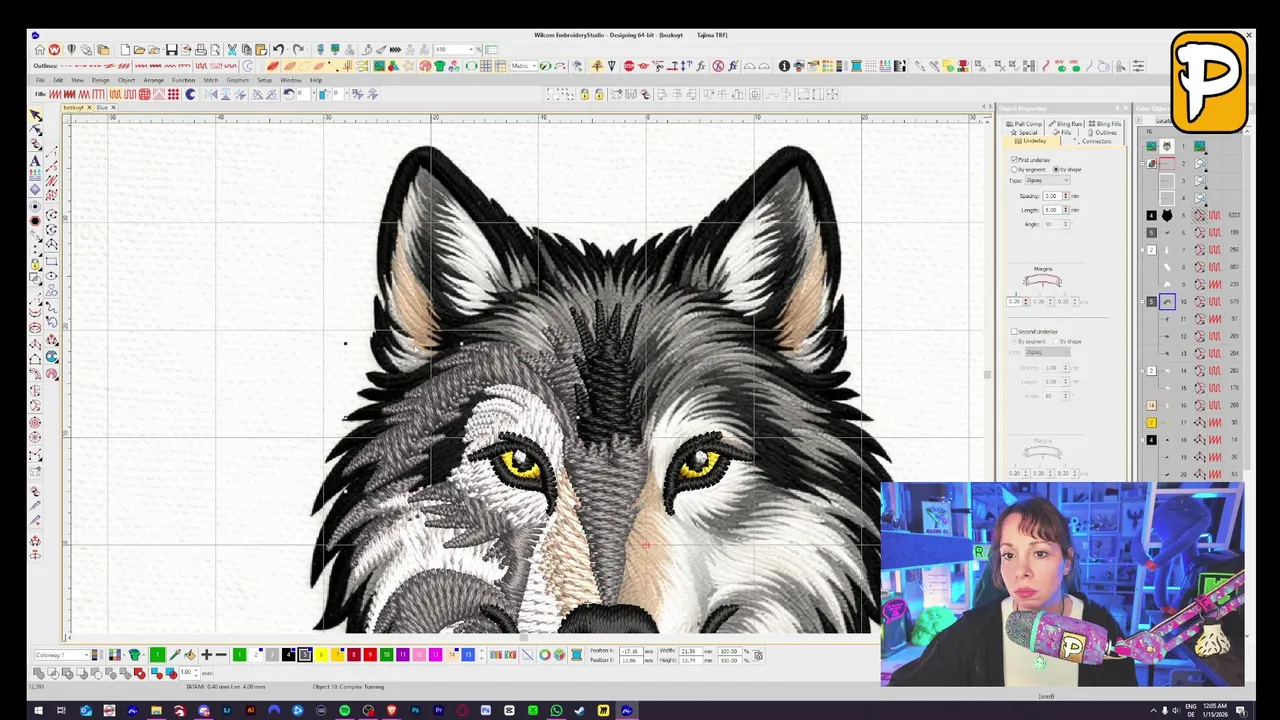Click the green T-shirt icon beside Colorway
The height and width of the screenshot is (720, 1280).
136,655
